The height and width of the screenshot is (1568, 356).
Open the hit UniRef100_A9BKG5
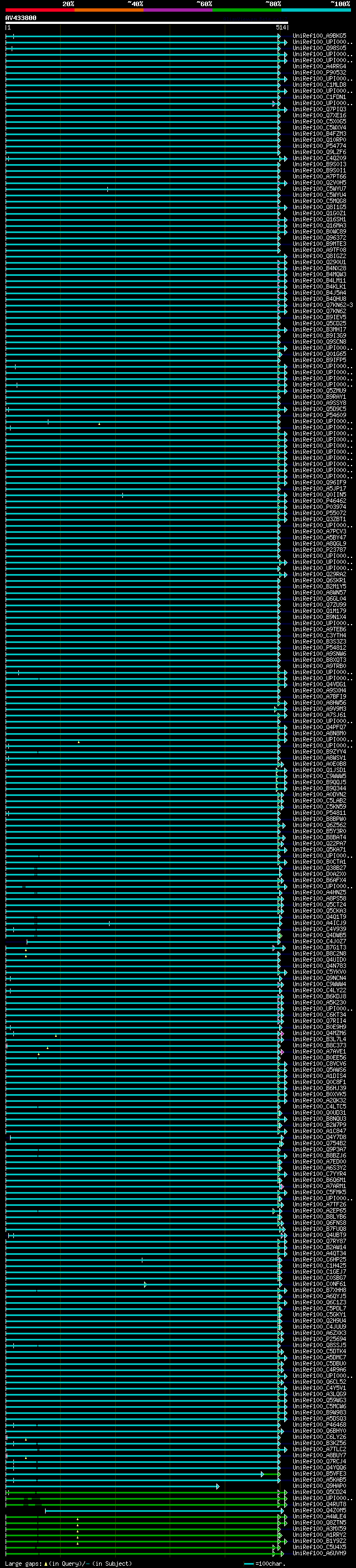[319, 36]
